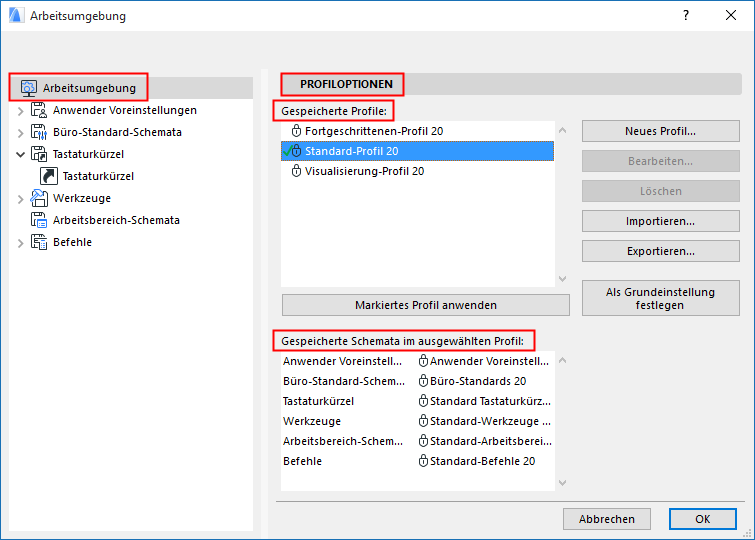Select Visualisierung-Profil 20 profile
The image size is (755, 540).
[364, 171]
